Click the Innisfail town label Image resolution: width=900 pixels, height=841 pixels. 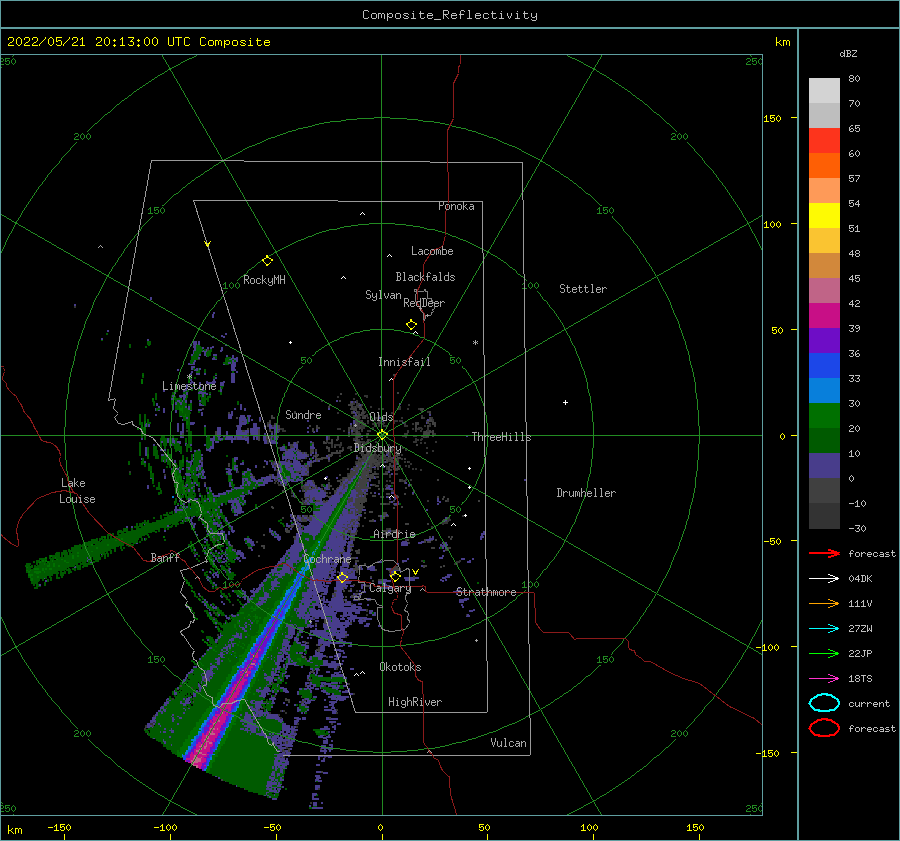(x=404, y=362)
